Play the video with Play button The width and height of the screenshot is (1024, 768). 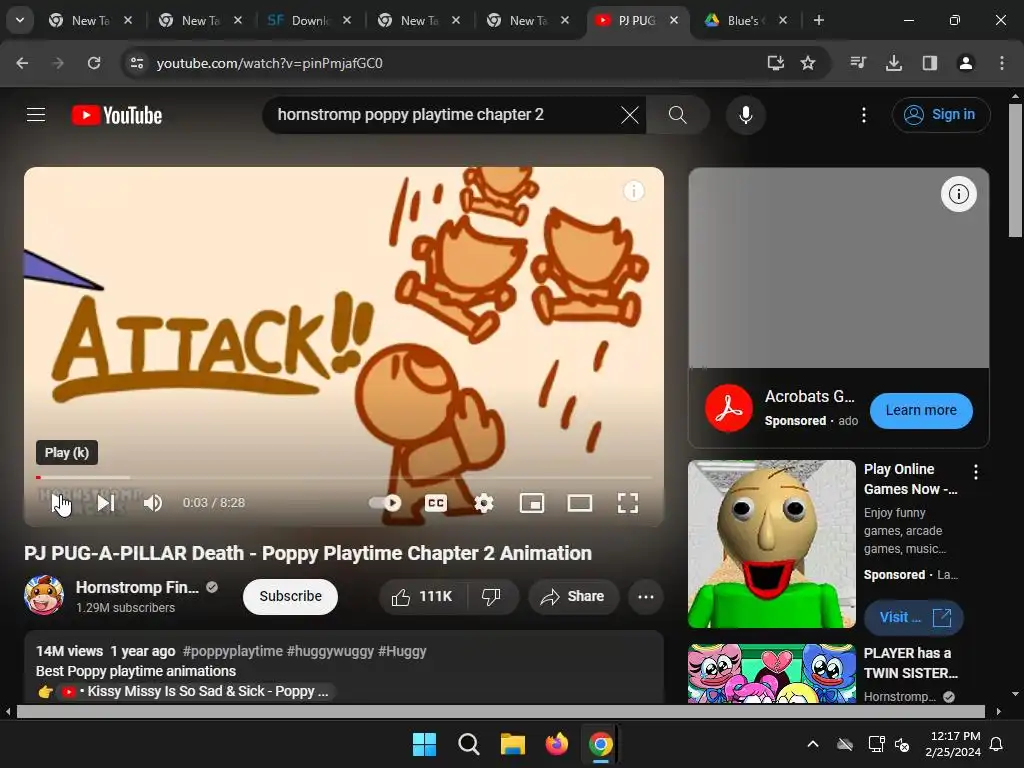coord(59,502)
